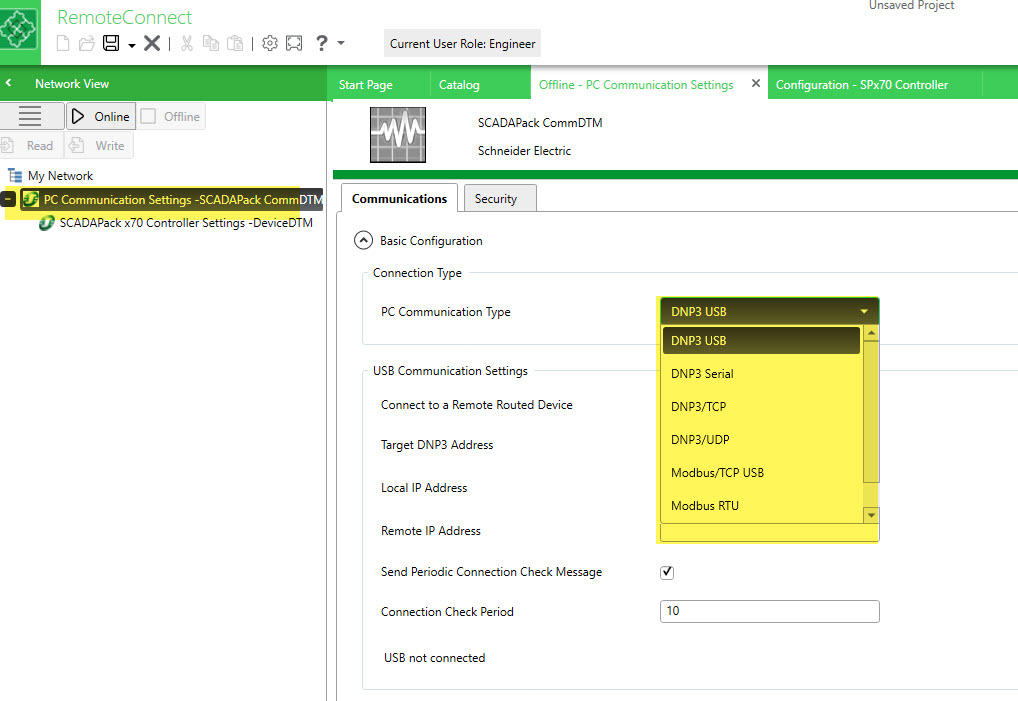Open the Help question mark icon

(x=321, y=43)
